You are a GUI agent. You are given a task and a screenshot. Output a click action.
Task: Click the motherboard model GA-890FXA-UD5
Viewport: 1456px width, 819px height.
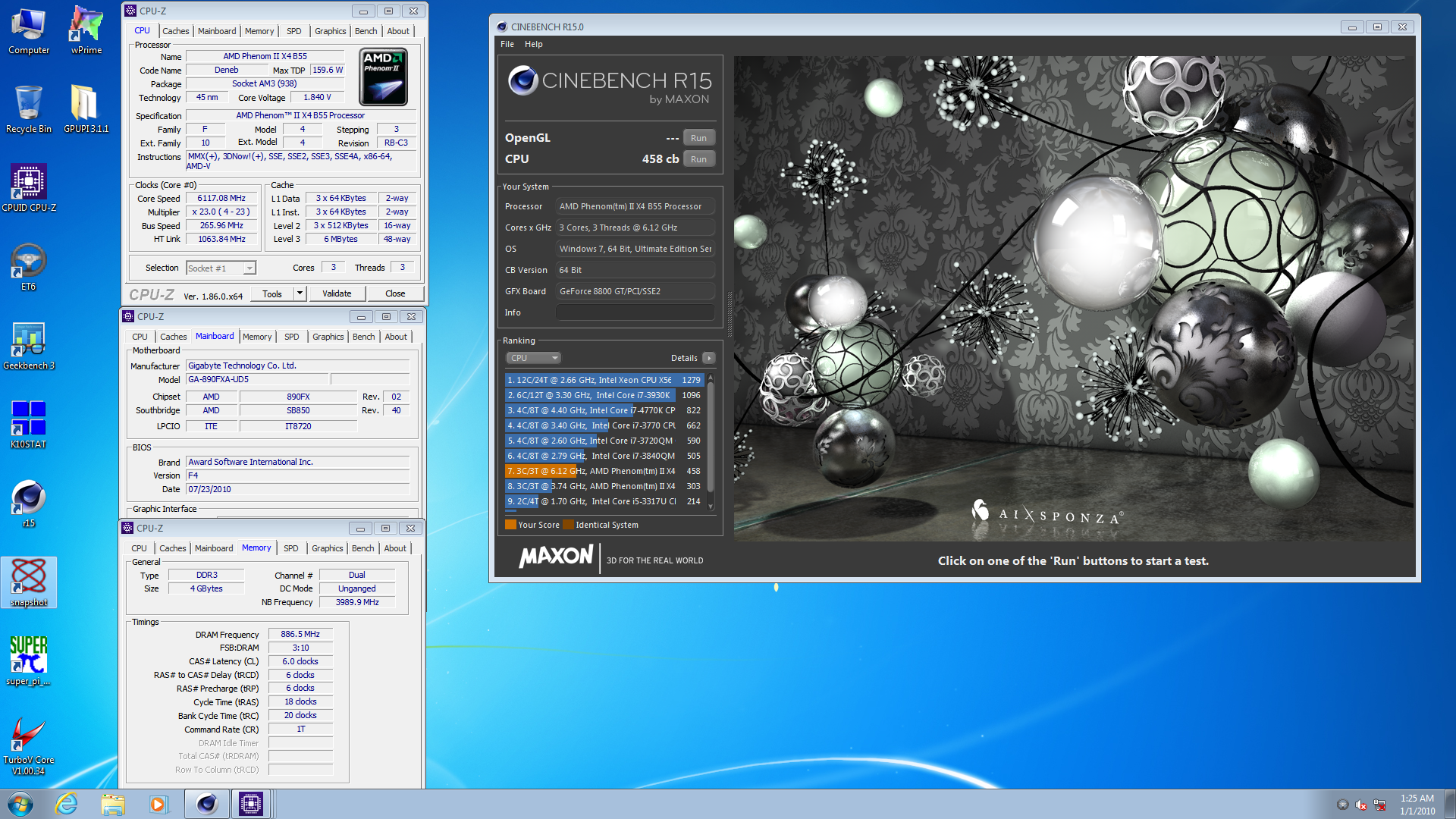click(257, 379)
